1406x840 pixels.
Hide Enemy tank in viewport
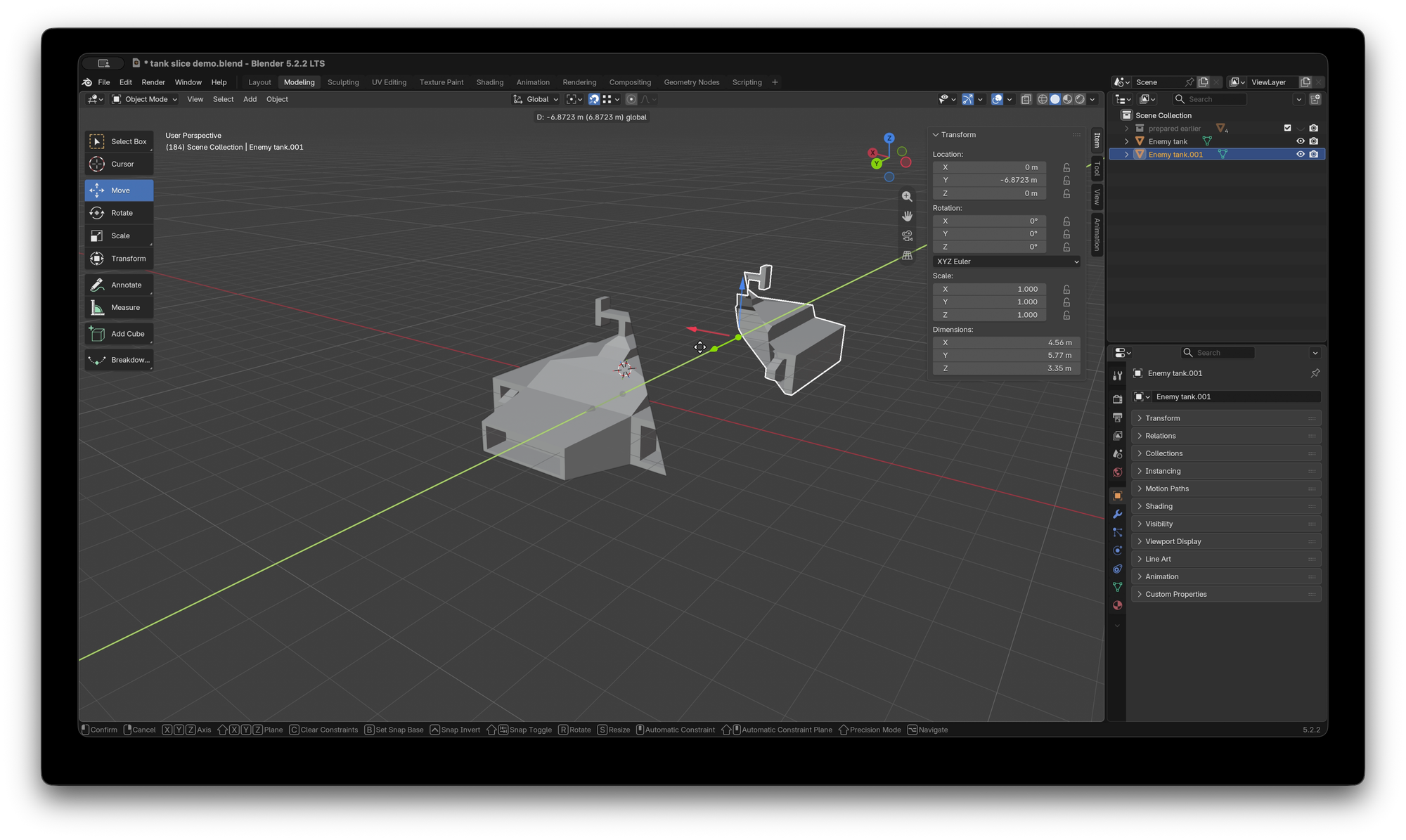click(x=1300, y=141)
